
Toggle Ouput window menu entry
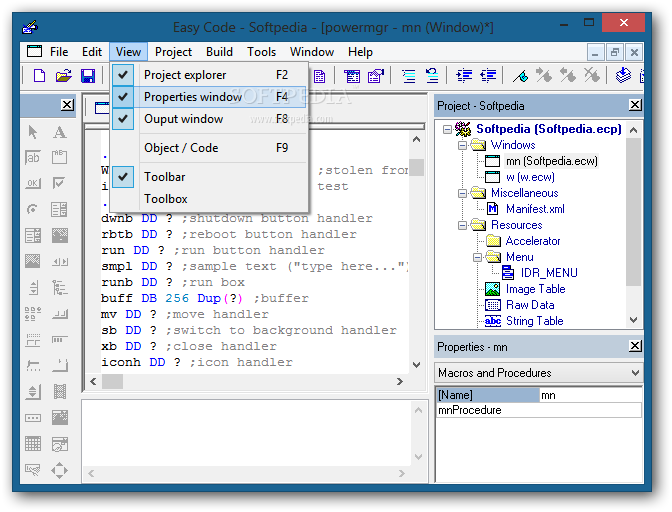pyautogui.click(x=210, y=119)
